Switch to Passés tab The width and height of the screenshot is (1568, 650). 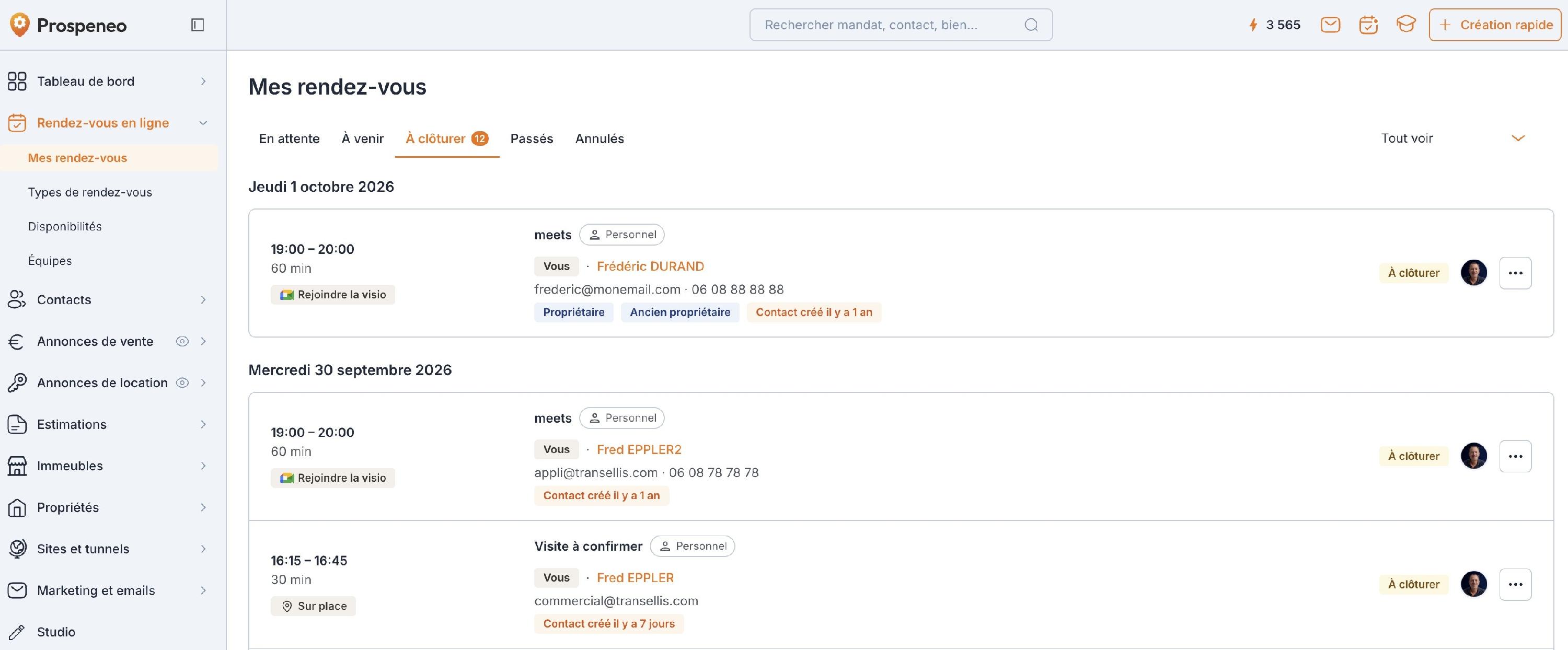[x=532, y=139]
